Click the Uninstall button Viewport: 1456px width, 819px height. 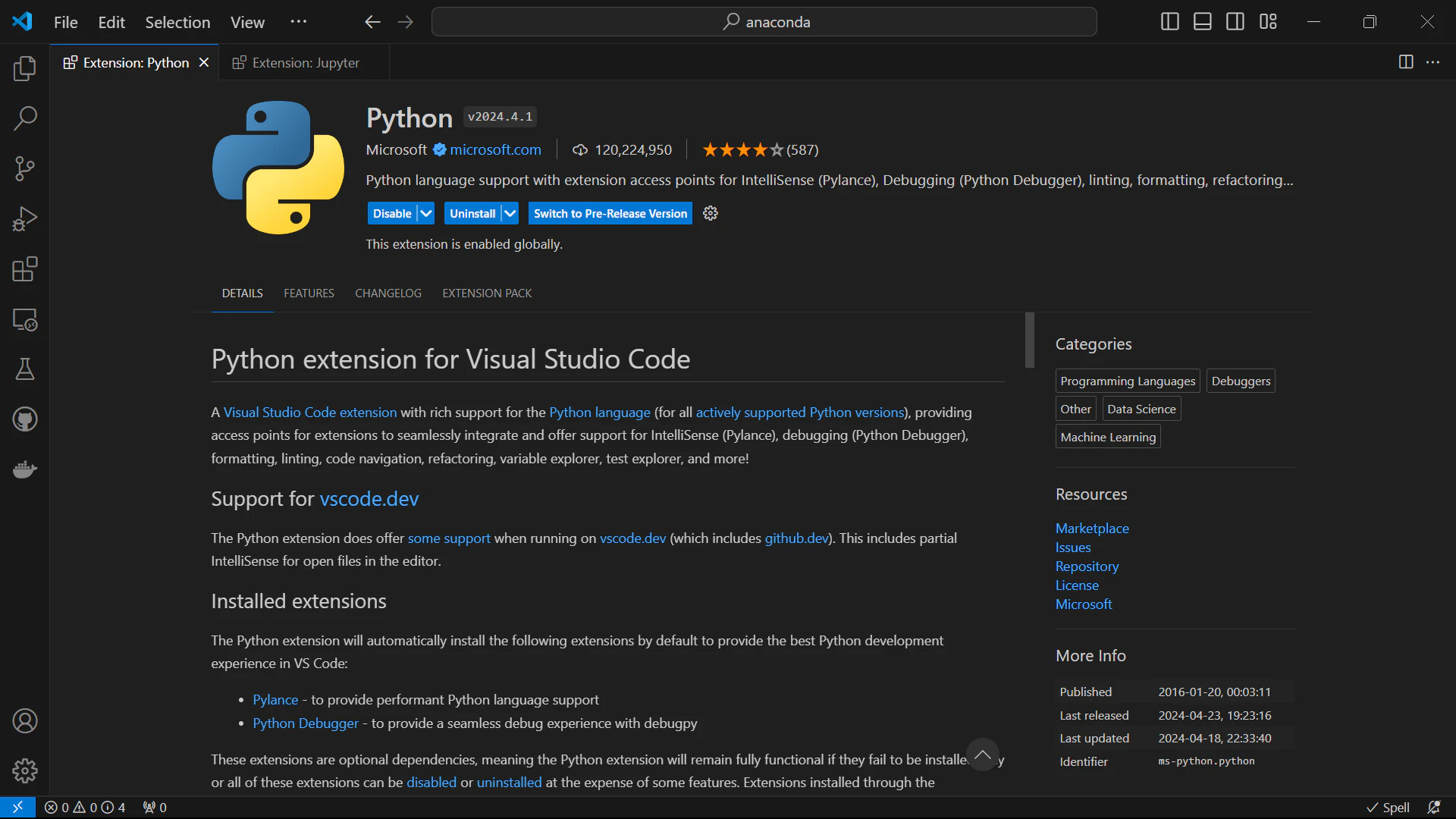(x=472, y=214)
